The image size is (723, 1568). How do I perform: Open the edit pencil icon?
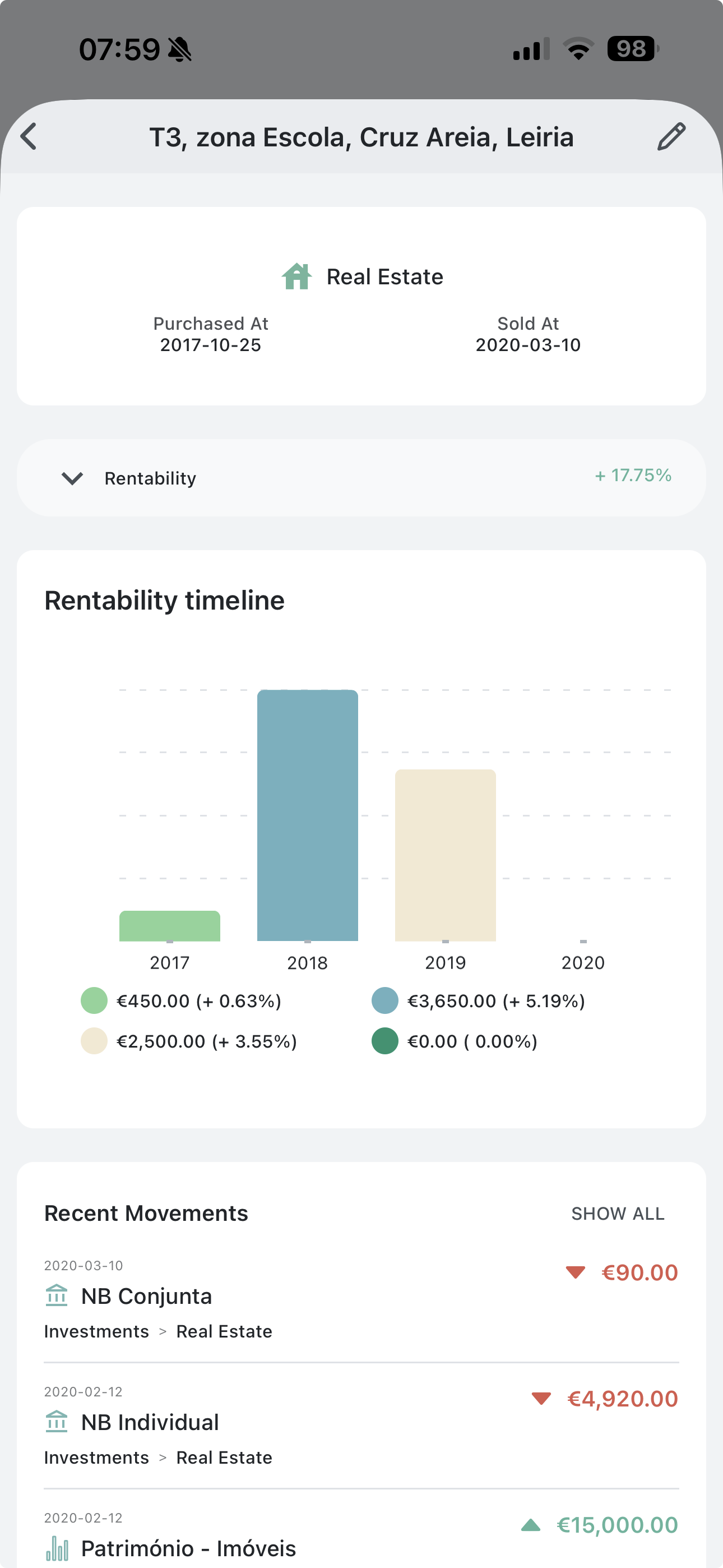click(671, 136)
